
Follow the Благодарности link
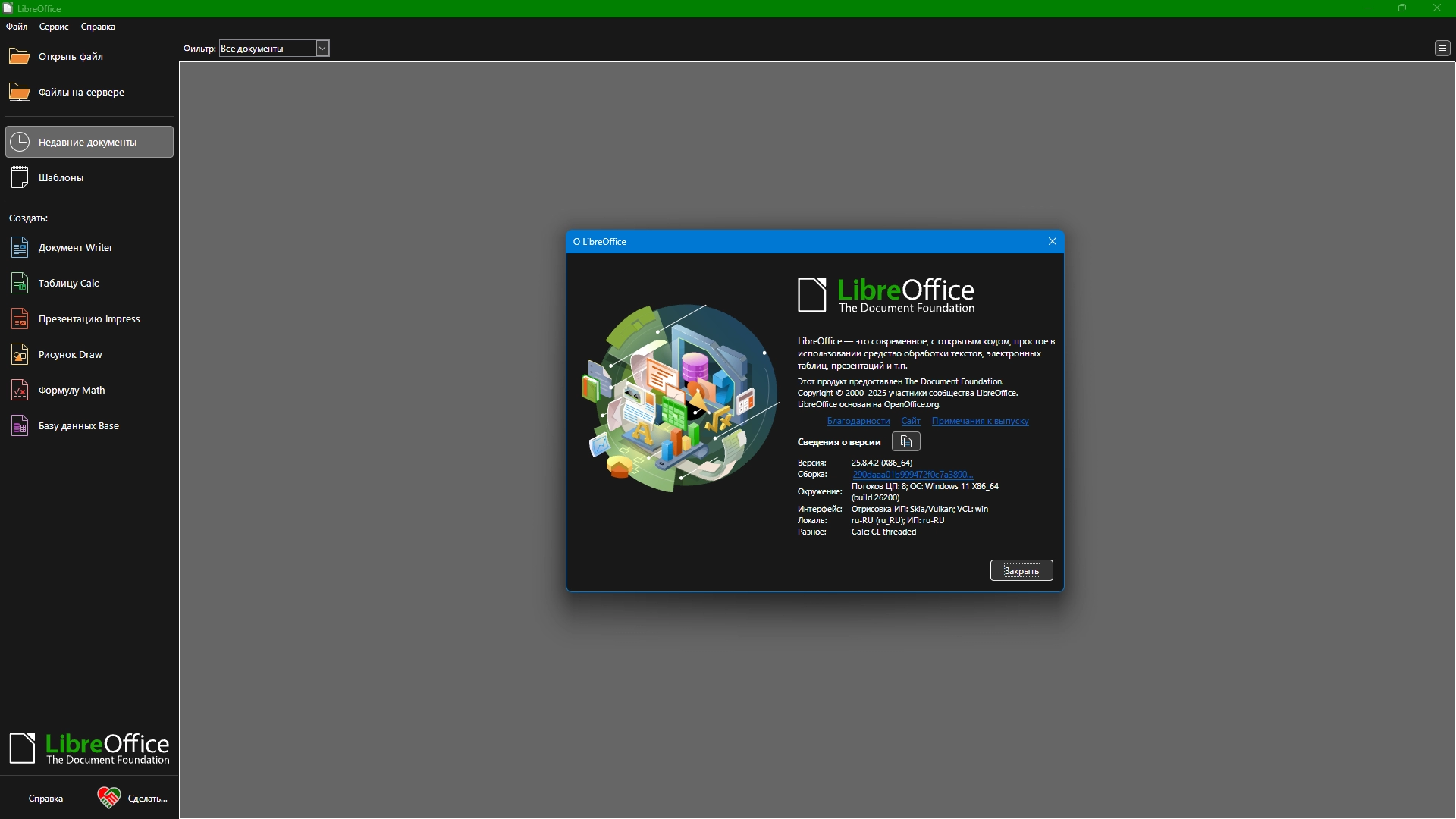[858, 421]
